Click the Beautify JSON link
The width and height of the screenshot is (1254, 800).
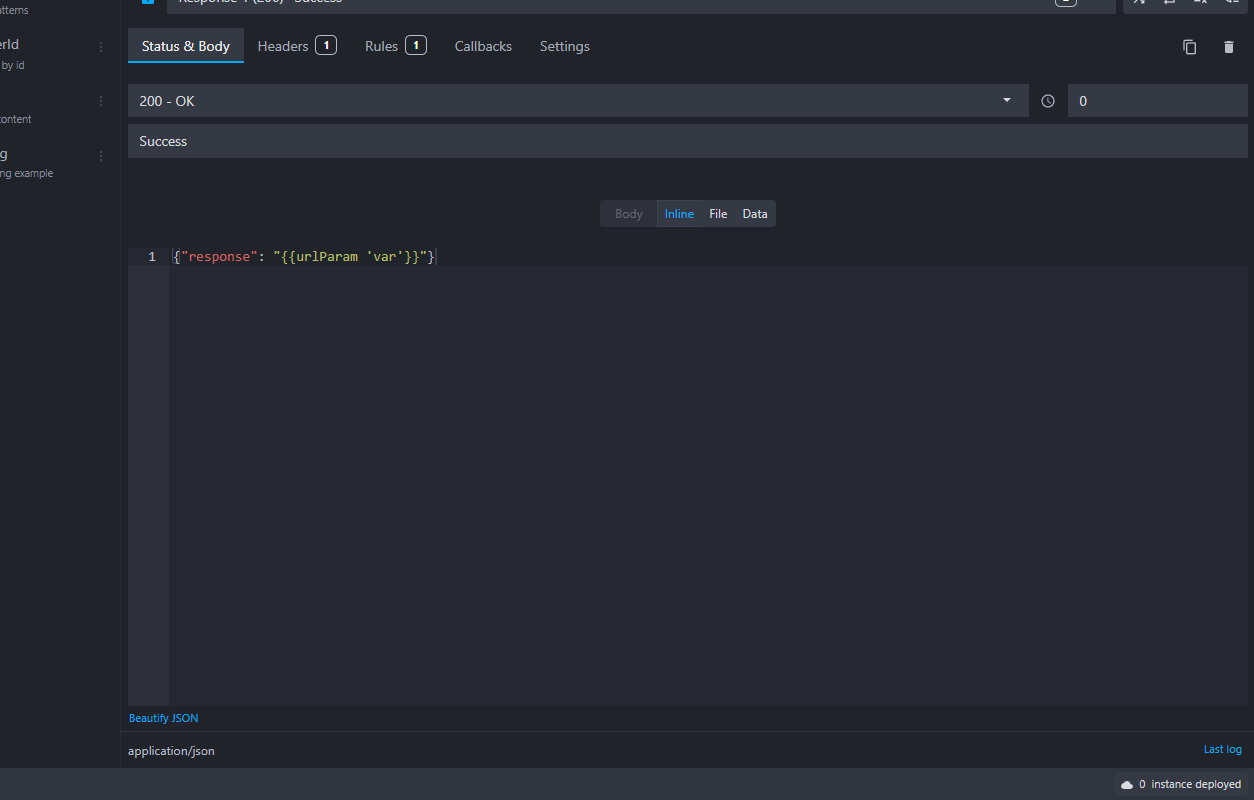coord(163,717)
